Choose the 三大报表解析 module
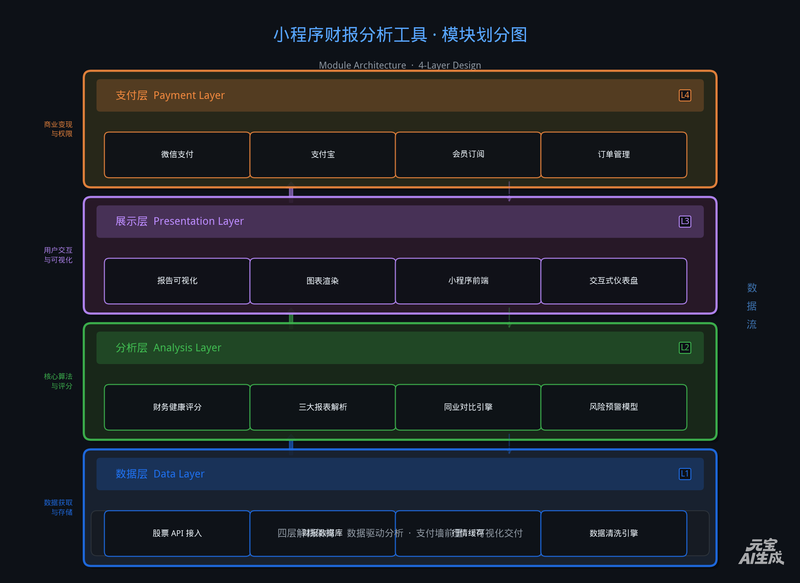 tap(322, 407)
